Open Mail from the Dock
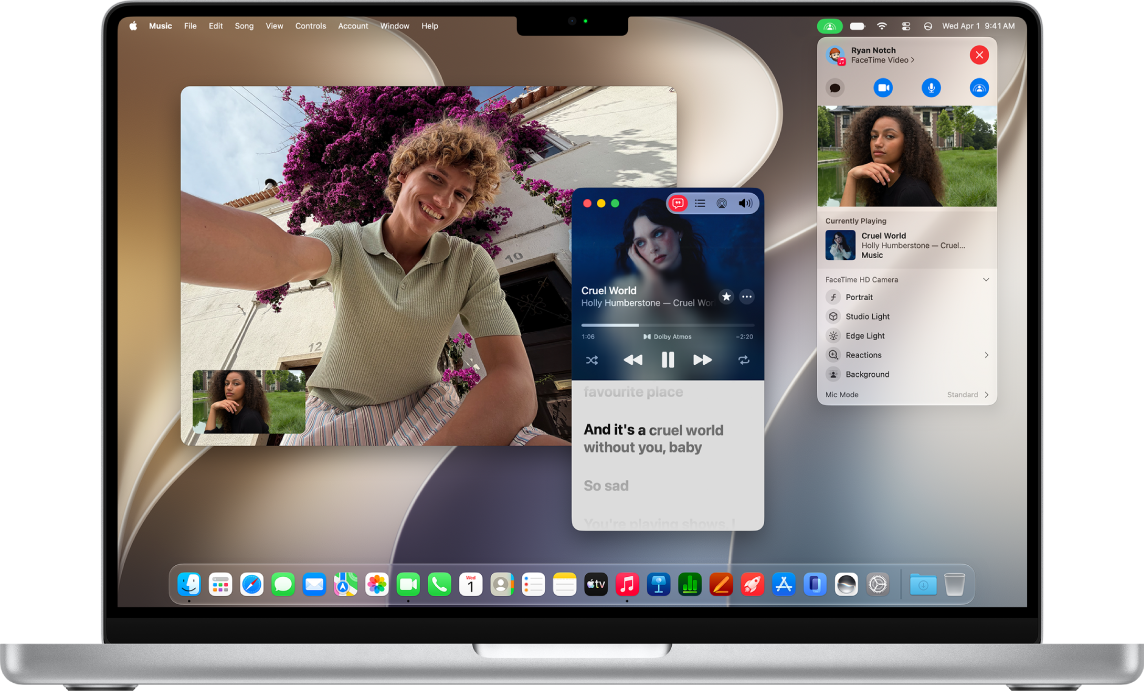1144x692 pixels. [x=314, y=584]
